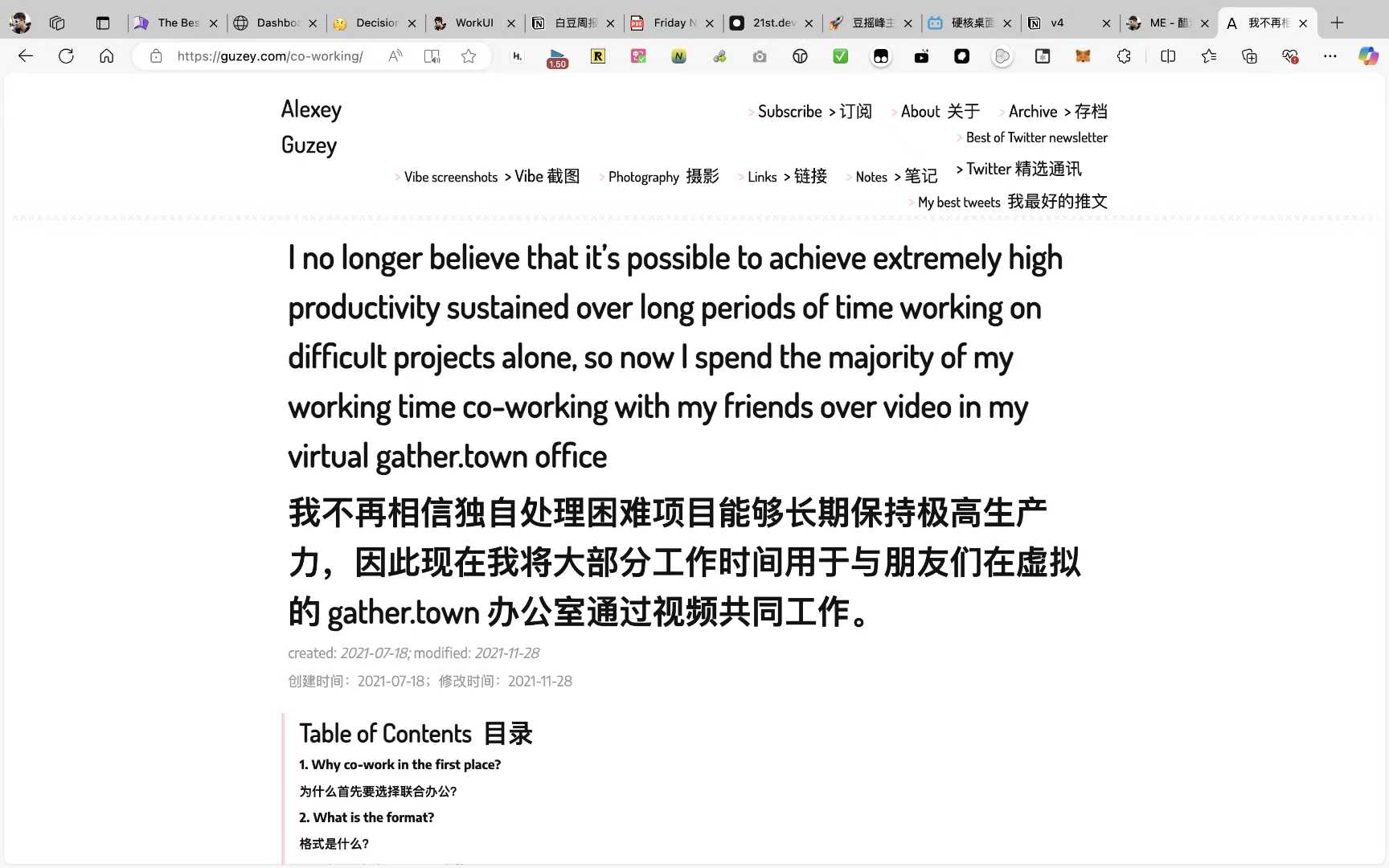
Task: Open the MetaMask fox extension
Action: 1084,56
